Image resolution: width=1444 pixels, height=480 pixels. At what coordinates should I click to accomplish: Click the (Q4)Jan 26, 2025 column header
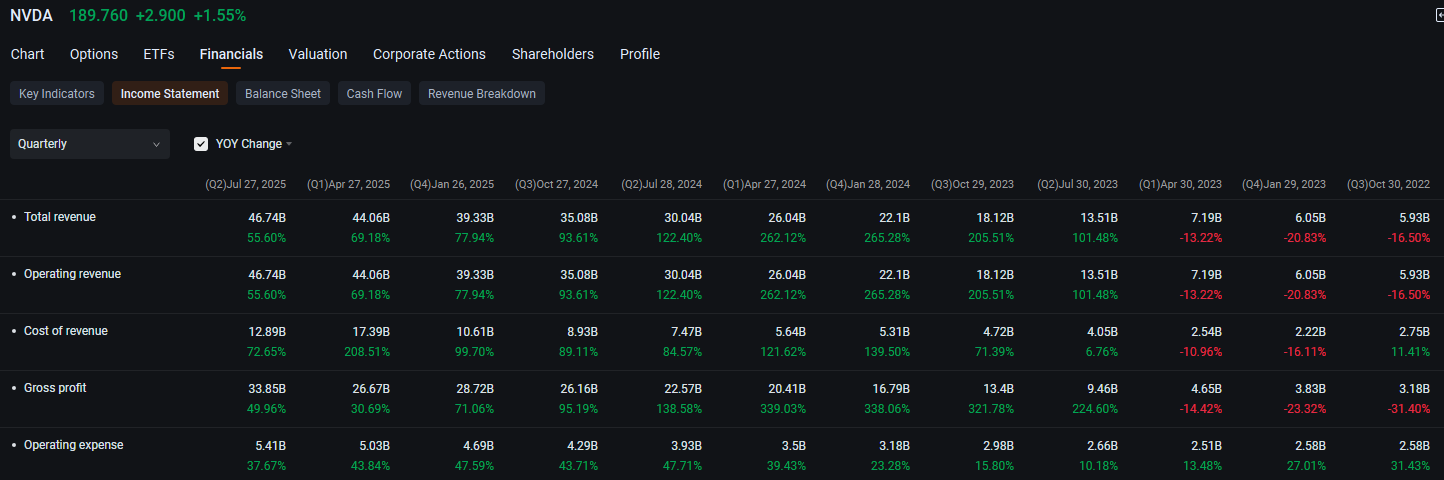tap(452, 185)
